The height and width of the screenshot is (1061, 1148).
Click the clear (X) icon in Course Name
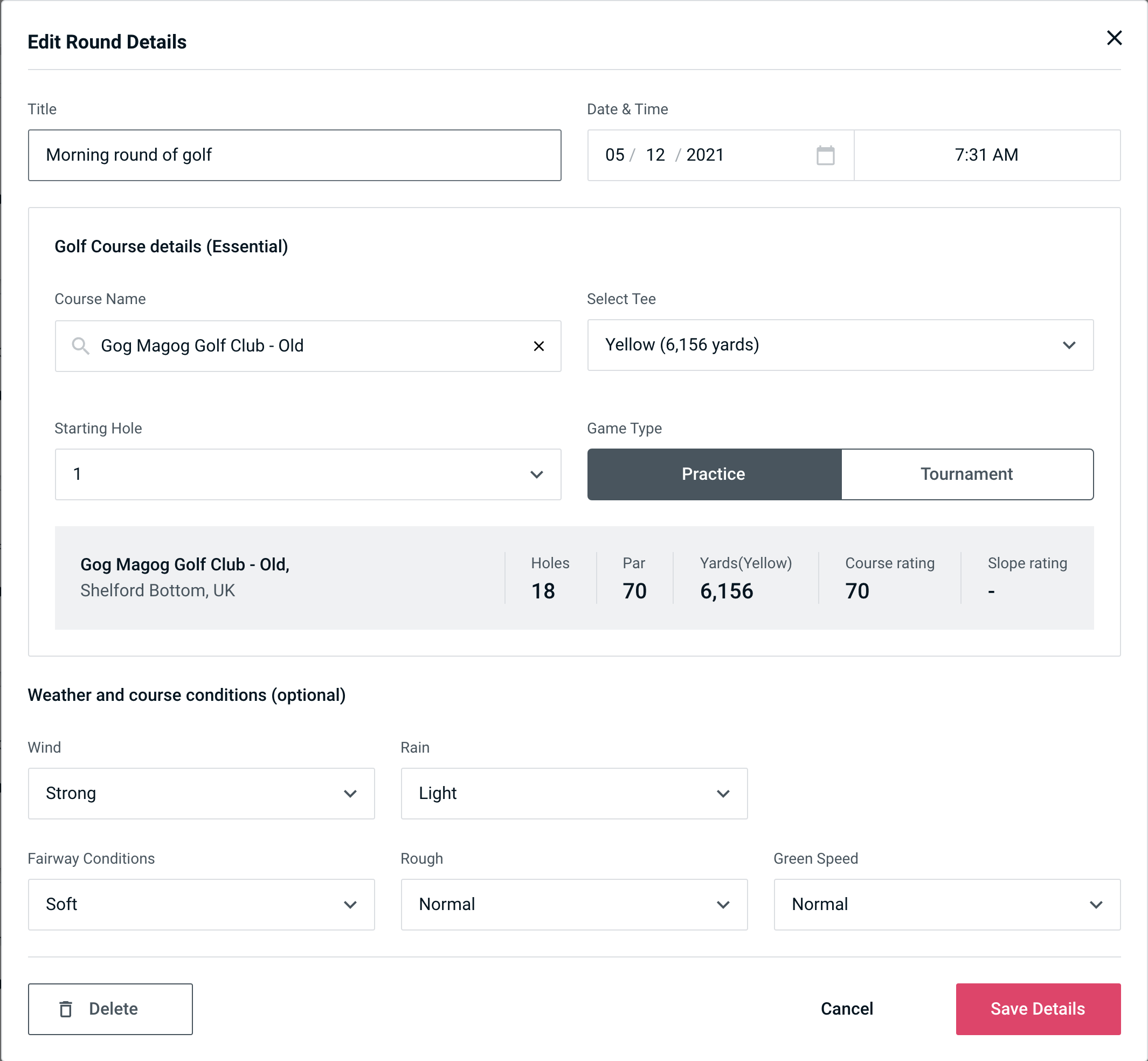coord(539,345)
